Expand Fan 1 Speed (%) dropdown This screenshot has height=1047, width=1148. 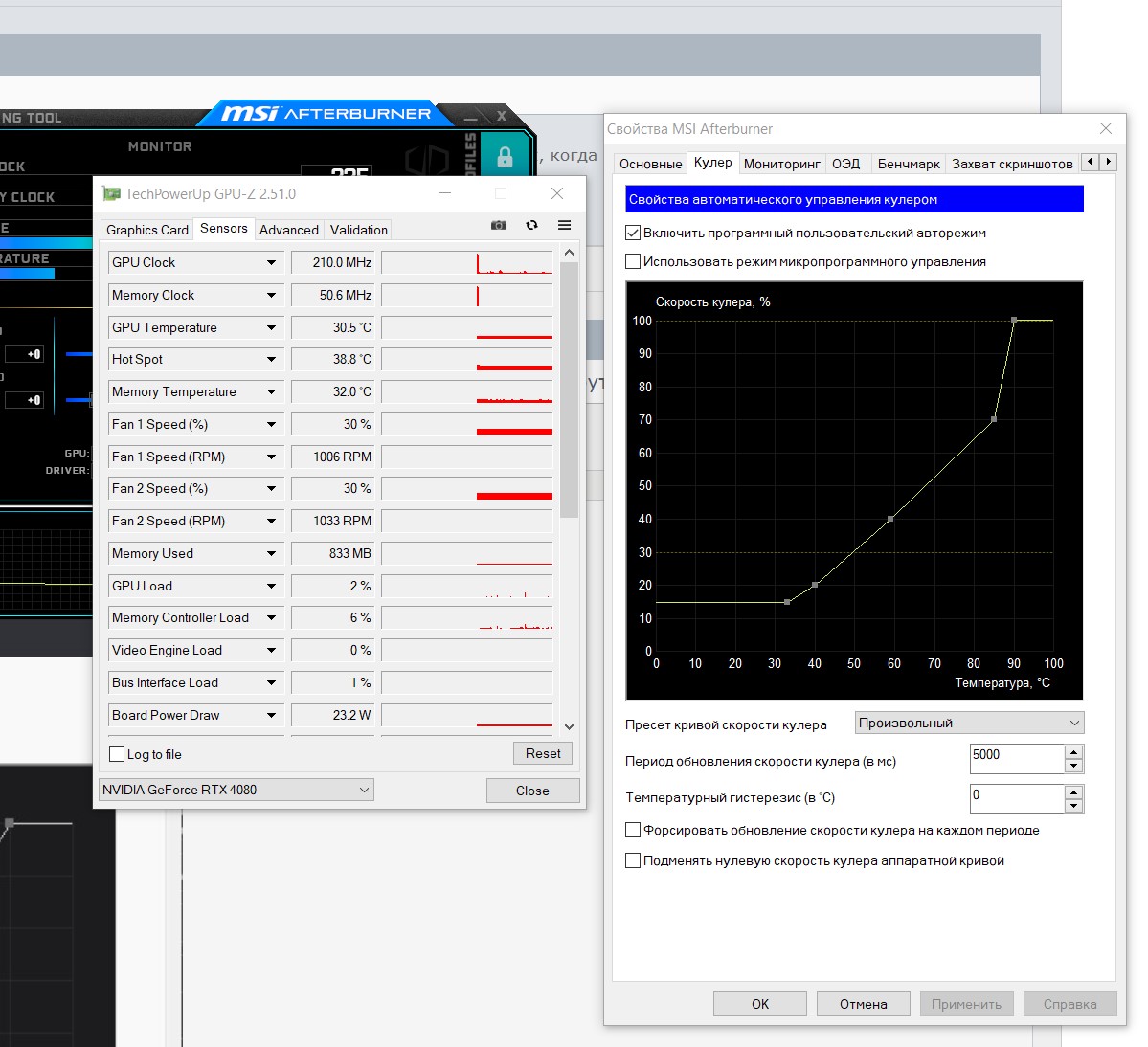pos(272,424)
